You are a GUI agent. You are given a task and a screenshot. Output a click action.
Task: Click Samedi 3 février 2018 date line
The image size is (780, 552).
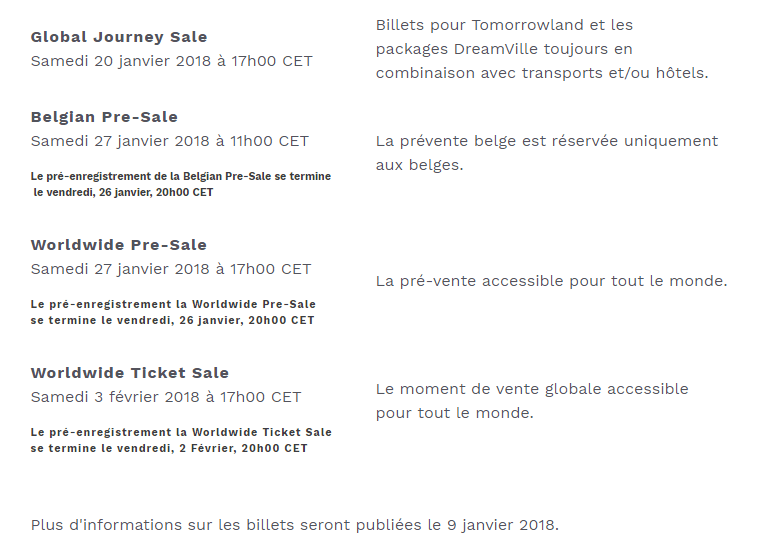(x=166, y=397)
